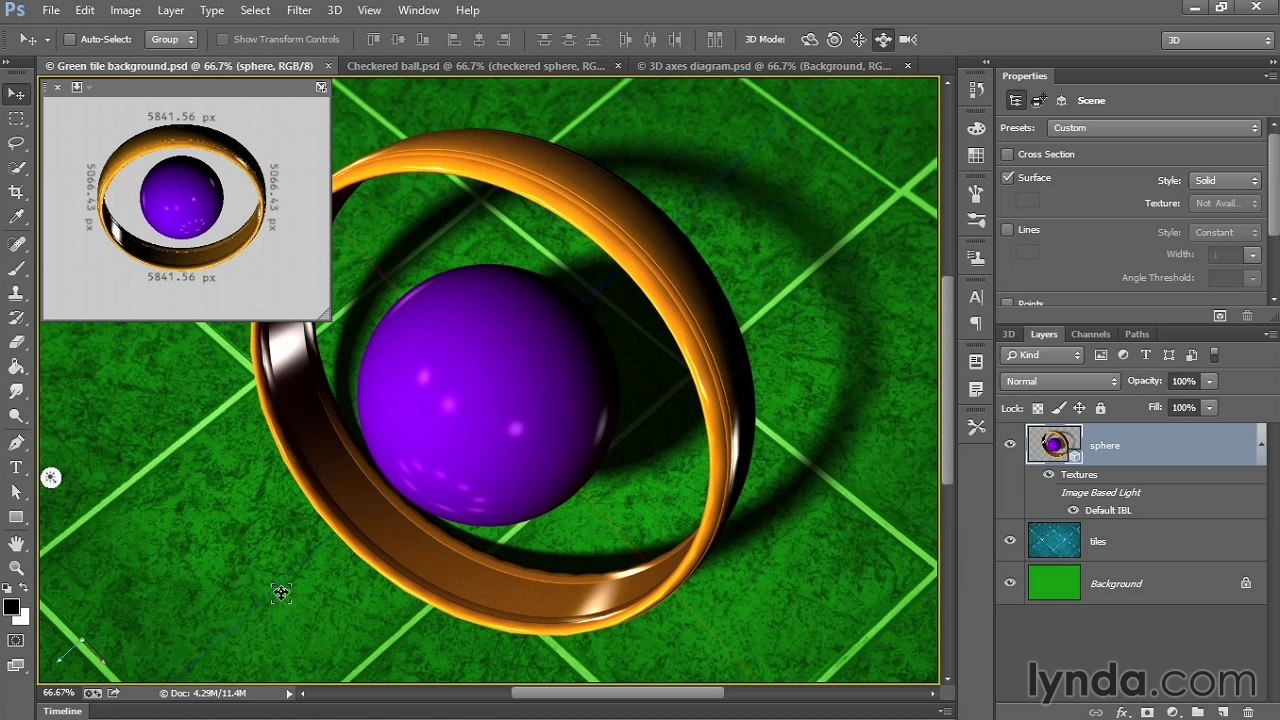1280x720 pixels.
Task: Select the Pen tool
Action: (16, 443)
